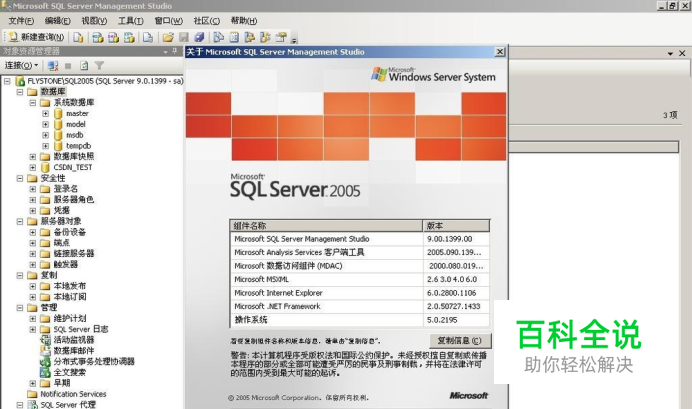This screenshot has width=692, height=409.
Task: Open Template Explorer toolbar icon
Action: coord(265,38)
